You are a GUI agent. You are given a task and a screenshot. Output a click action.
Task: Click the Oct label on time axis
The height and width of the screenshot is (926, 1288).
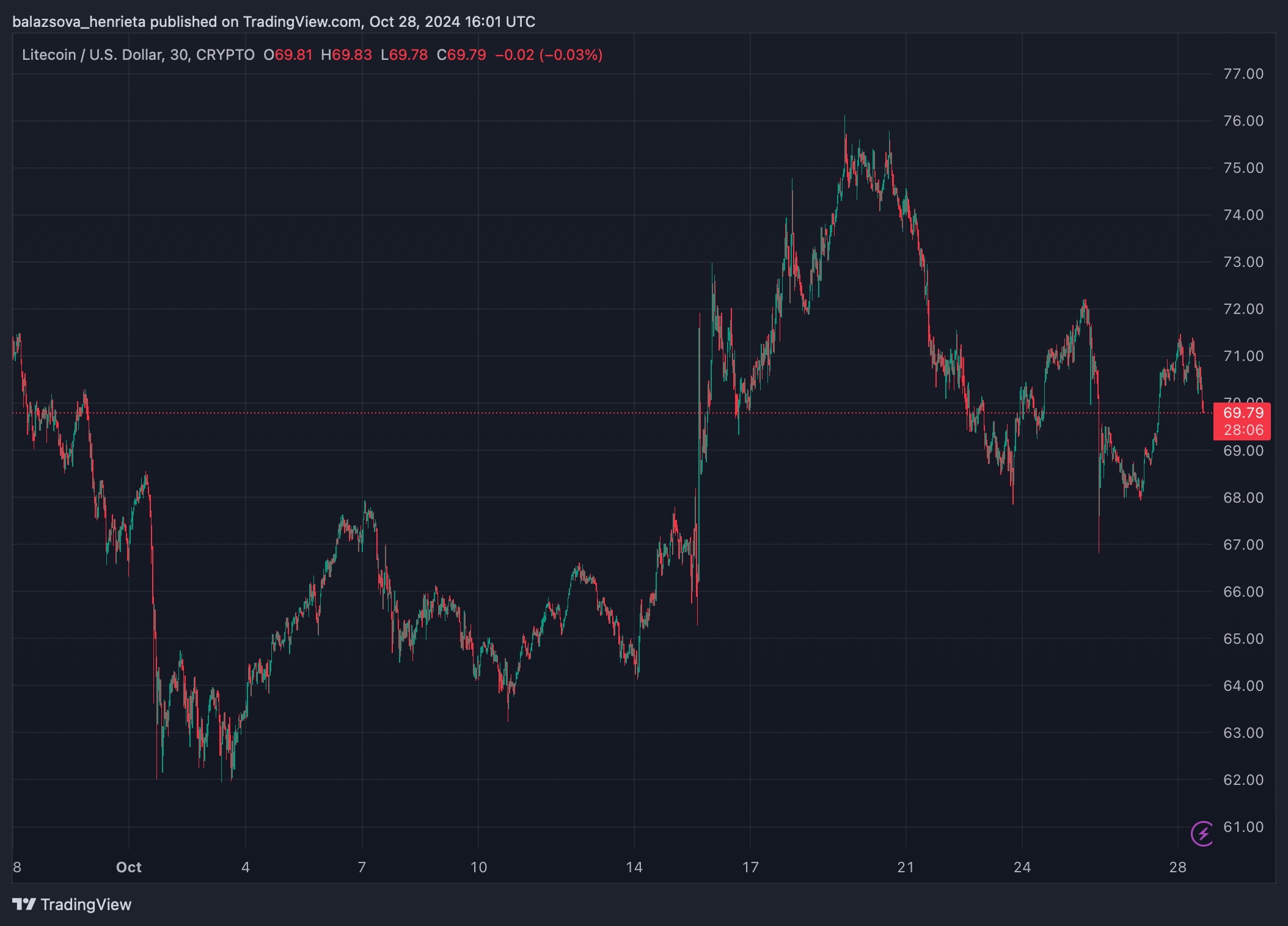pyautogui.click(x=129, y=867)
